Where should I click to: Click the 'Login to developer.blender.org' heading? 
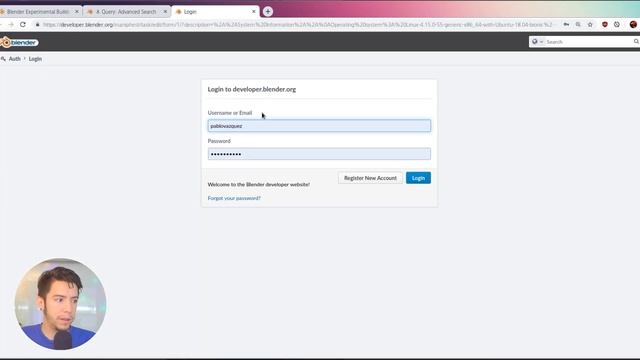pos(252,89)
